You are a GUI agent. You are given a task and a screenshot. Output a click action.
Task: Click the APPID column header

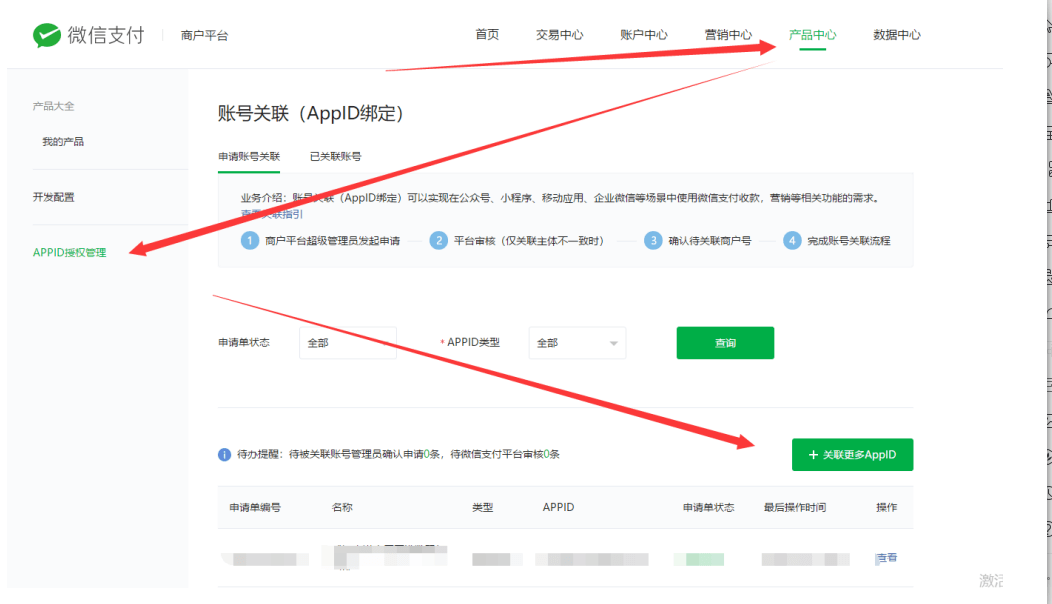pos(558,507)
